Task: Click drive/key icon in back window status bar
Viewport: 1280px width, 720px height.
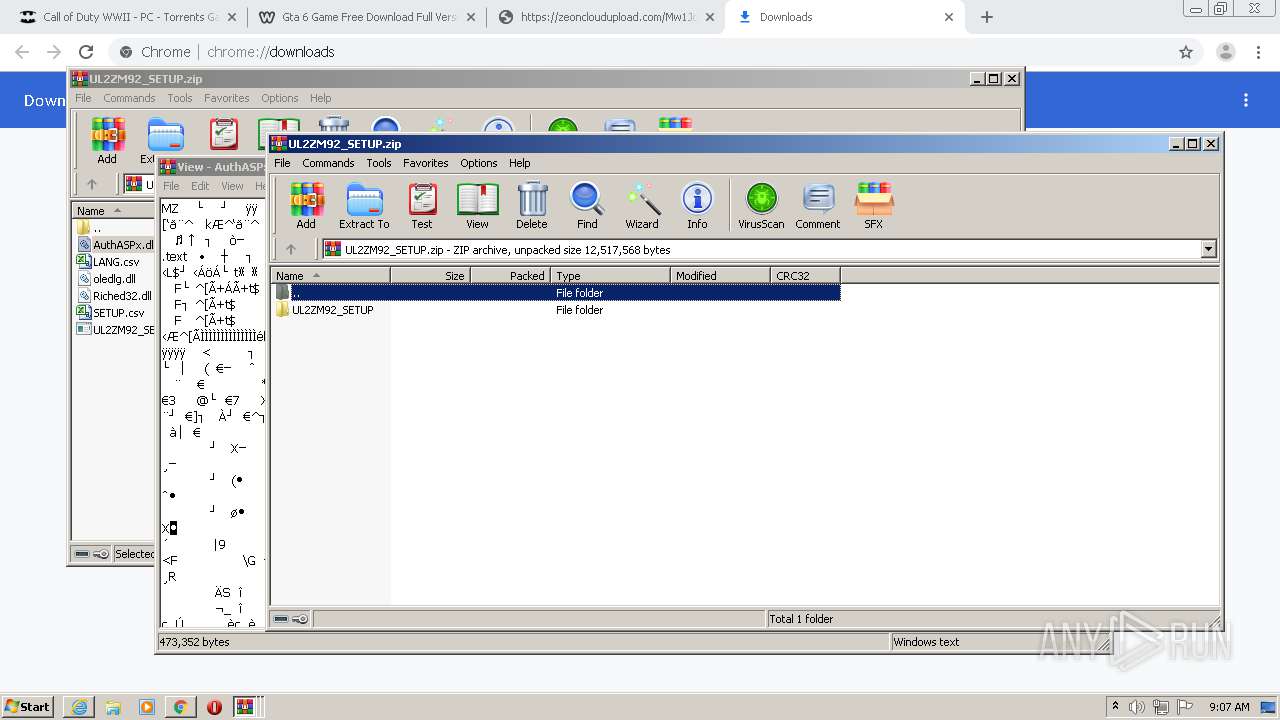Action: [91, 554]
